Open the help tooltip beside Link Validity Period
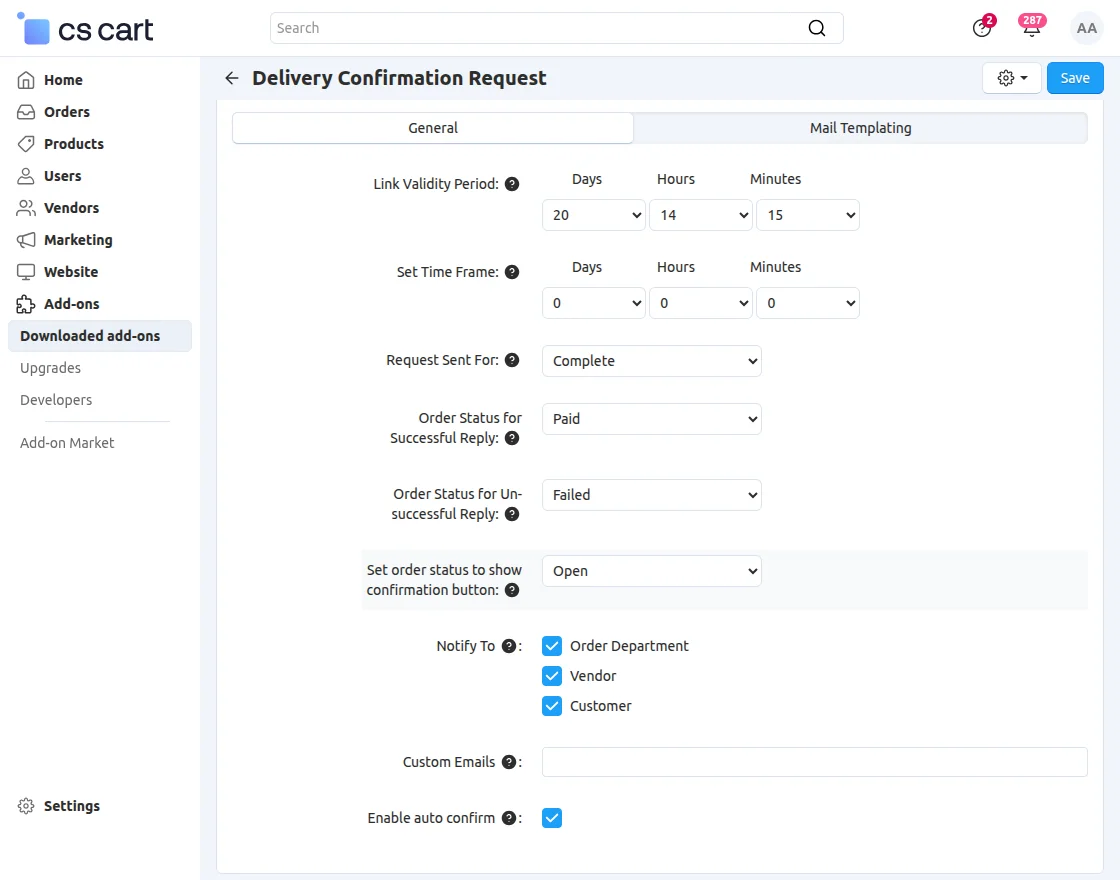This screenshot has height=880, width=1120. 512,183
